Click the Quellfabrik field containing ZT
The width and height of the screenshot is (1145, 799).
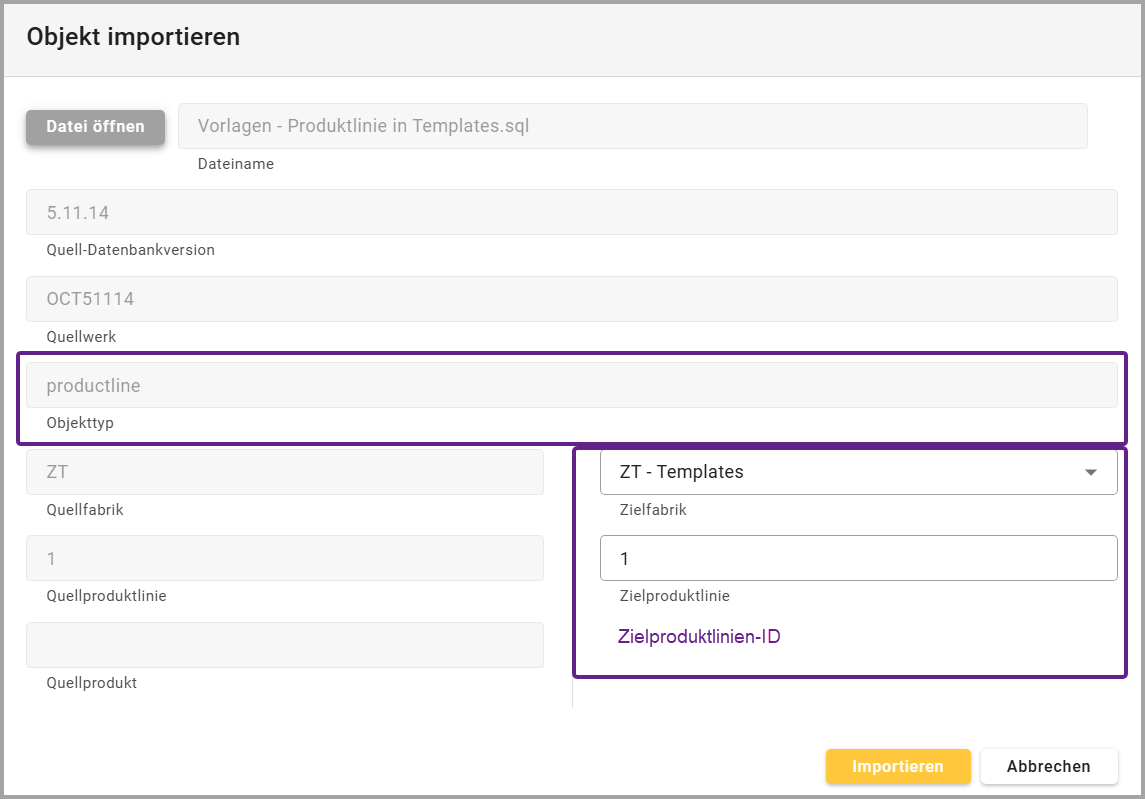pos(284,472)
